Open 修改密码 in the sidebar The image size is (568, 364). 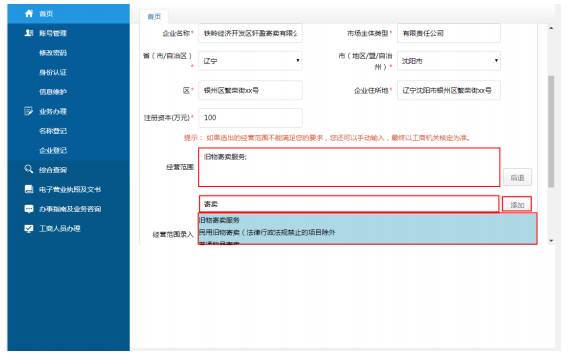[x=53, y=53]
